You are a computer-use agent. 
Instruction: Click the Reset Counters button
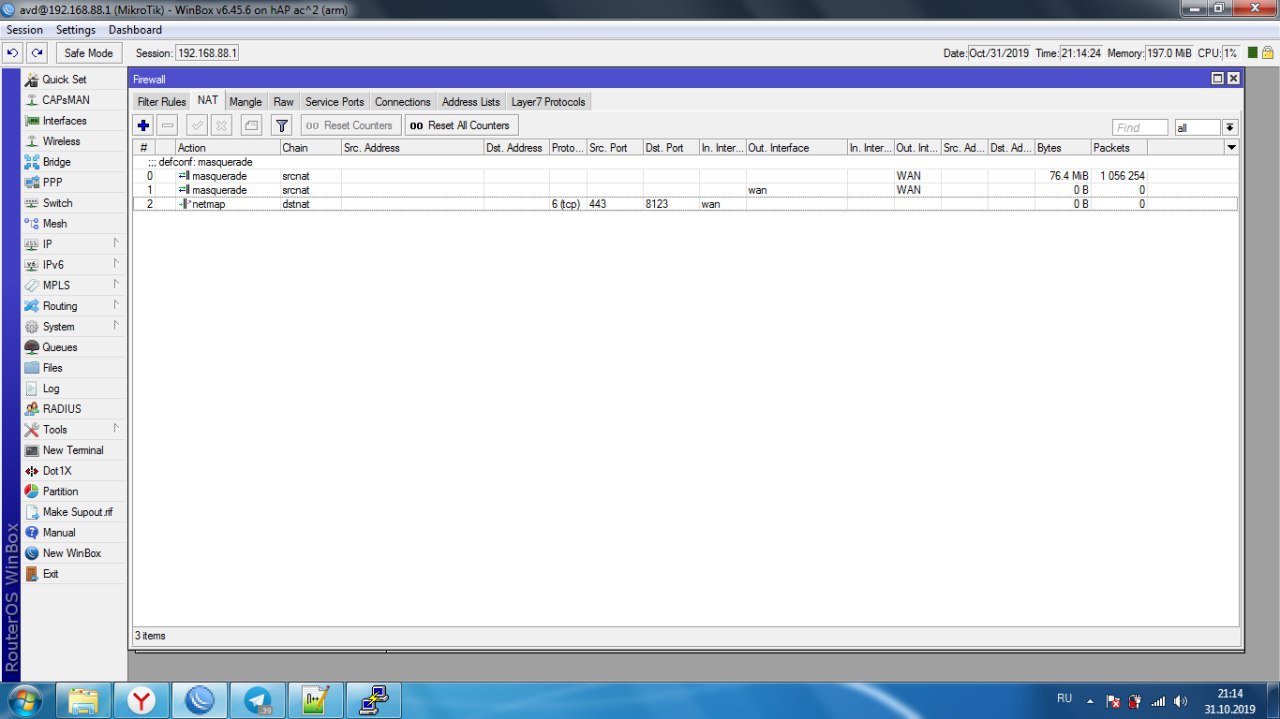coord(350,126)
